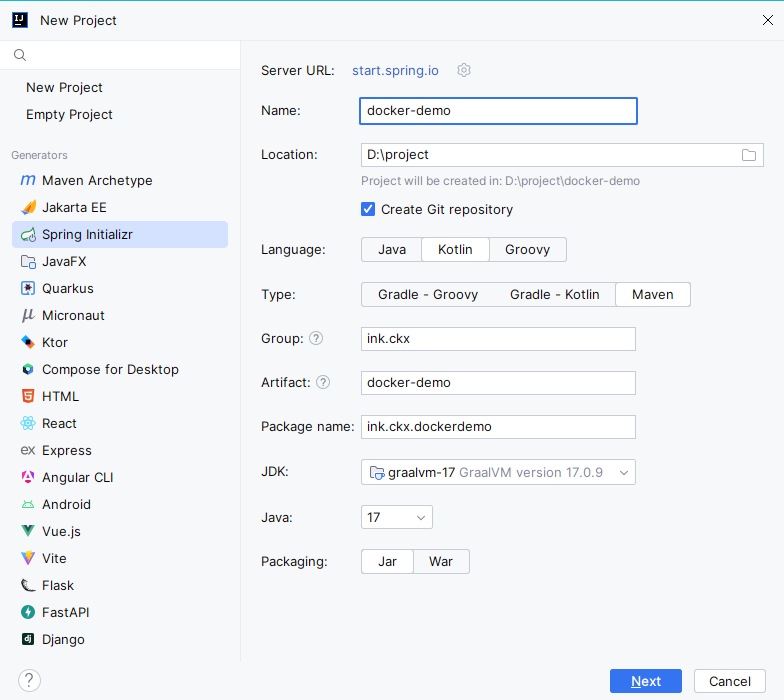
Task: Open the Java version 17 dropdown
Action: [x=396, y=517]
